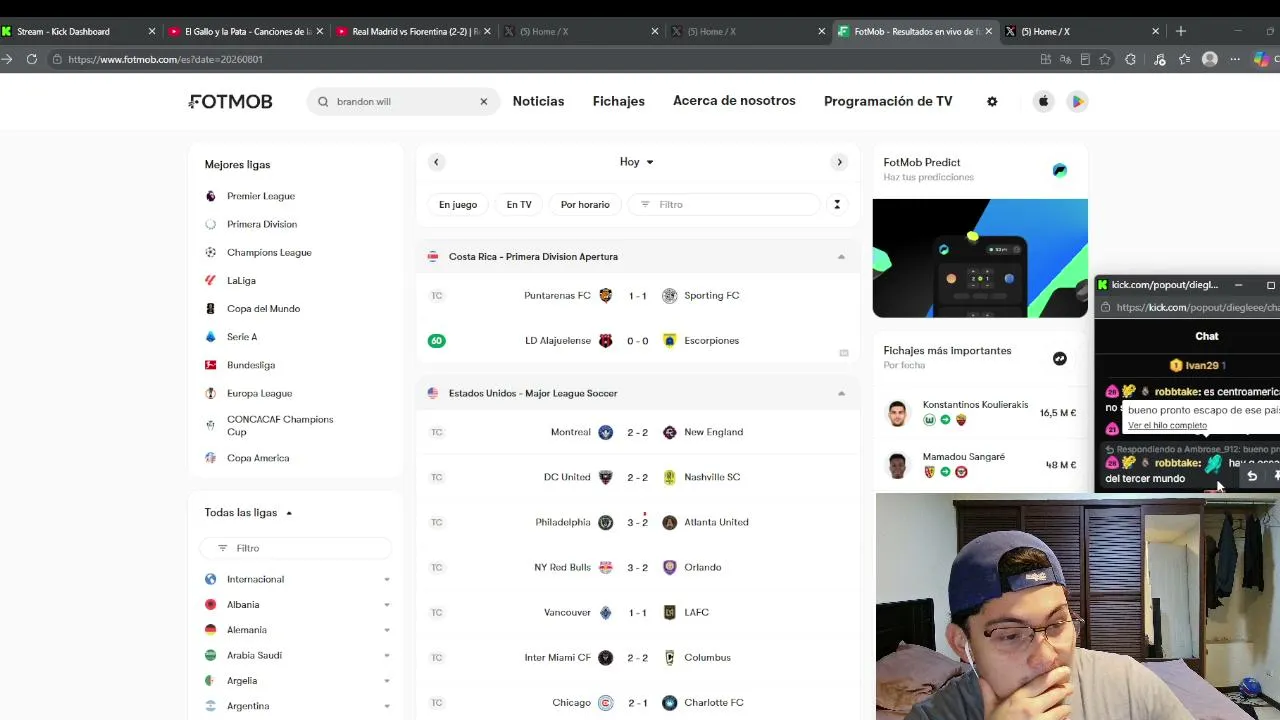Toggle the En juego filter
This screenshot has height=720, width=1280.
pyautogui.click(x=458, y=205)
